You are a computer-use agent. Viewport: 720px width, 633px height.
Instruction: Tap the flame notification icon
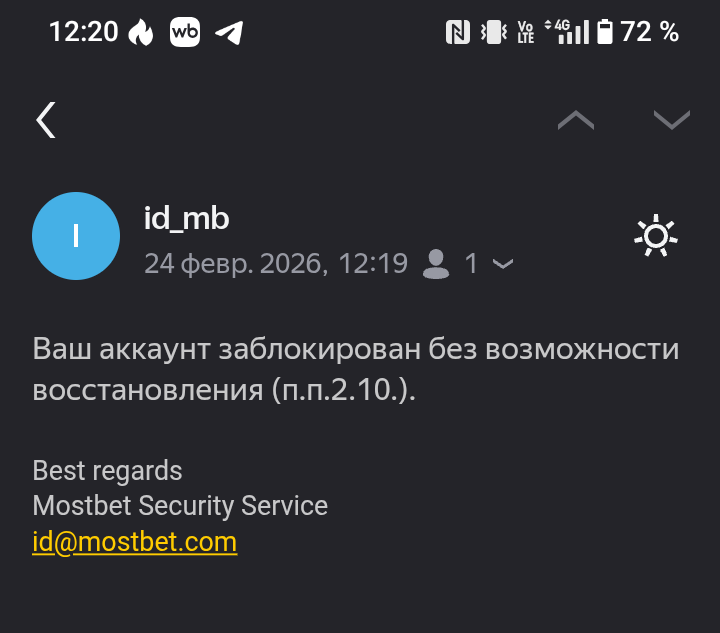[141, 33]
